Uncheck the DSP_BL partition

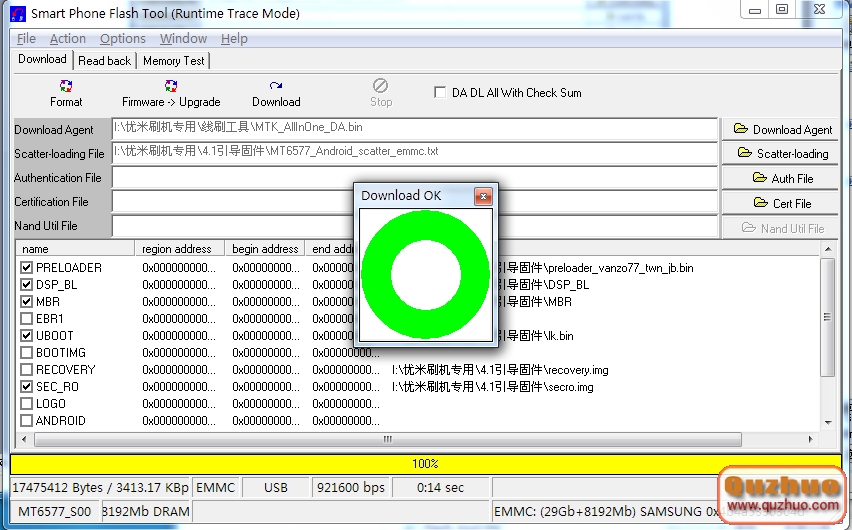26,284
